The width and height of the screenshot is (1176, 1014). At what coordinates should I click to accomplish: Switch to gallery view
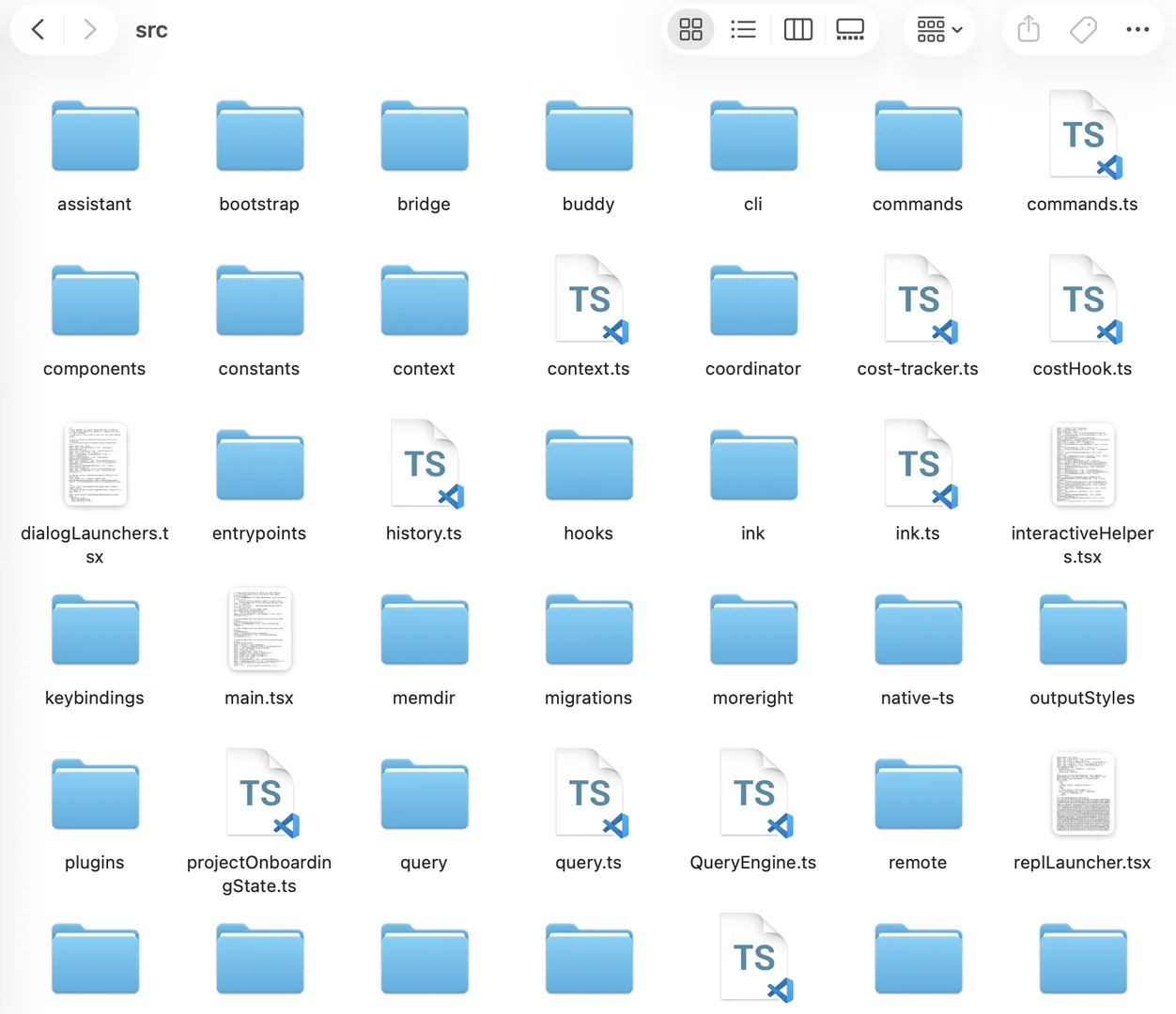point(850,30)
